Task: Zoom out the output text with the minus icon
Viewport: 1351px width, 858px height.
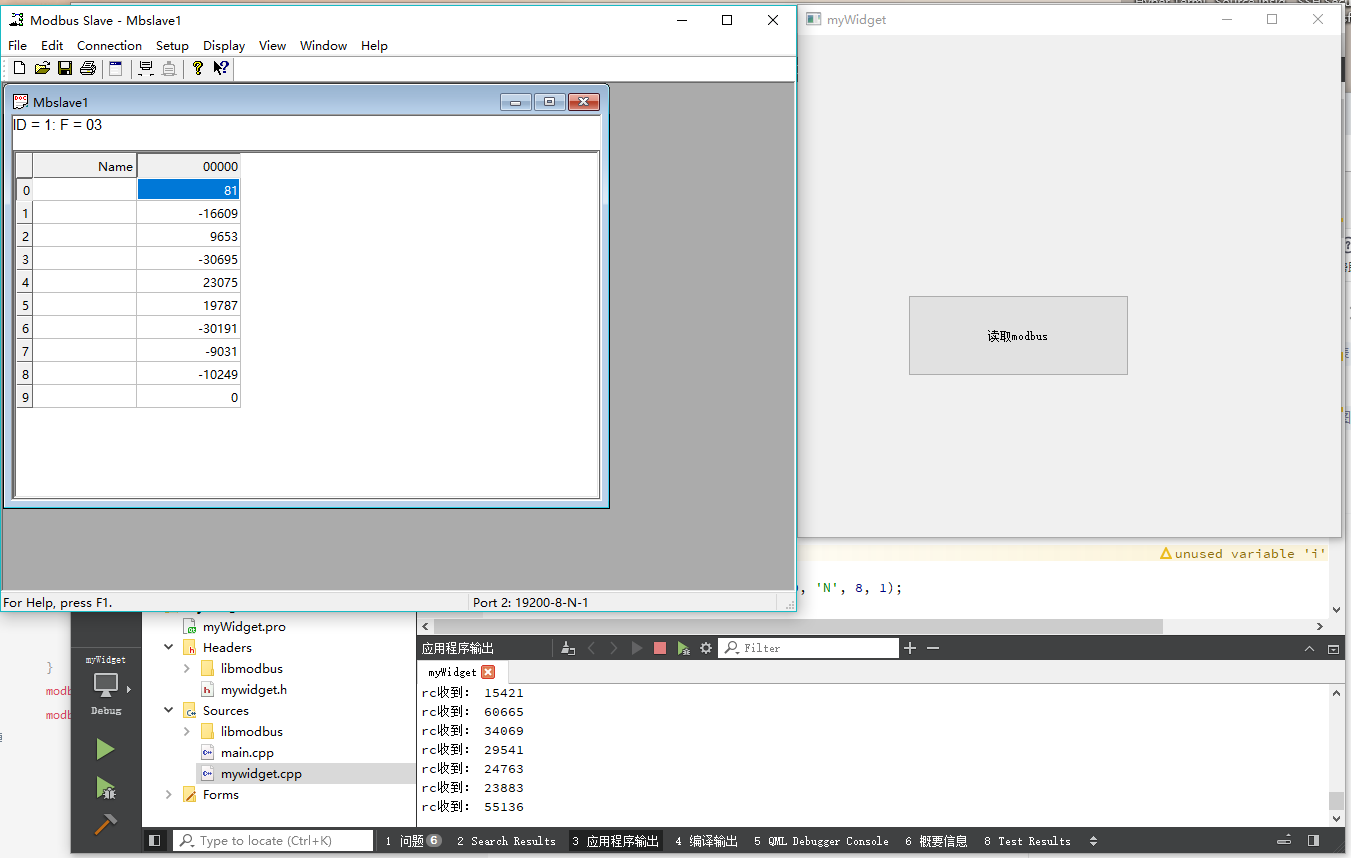Action: click(933, 648)
